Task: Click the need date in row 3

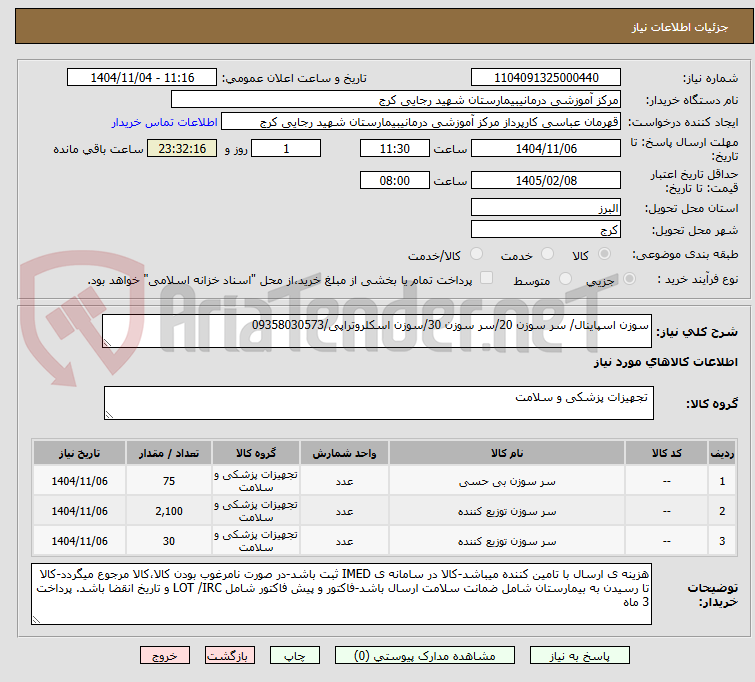Action: [x=79, y=541]
